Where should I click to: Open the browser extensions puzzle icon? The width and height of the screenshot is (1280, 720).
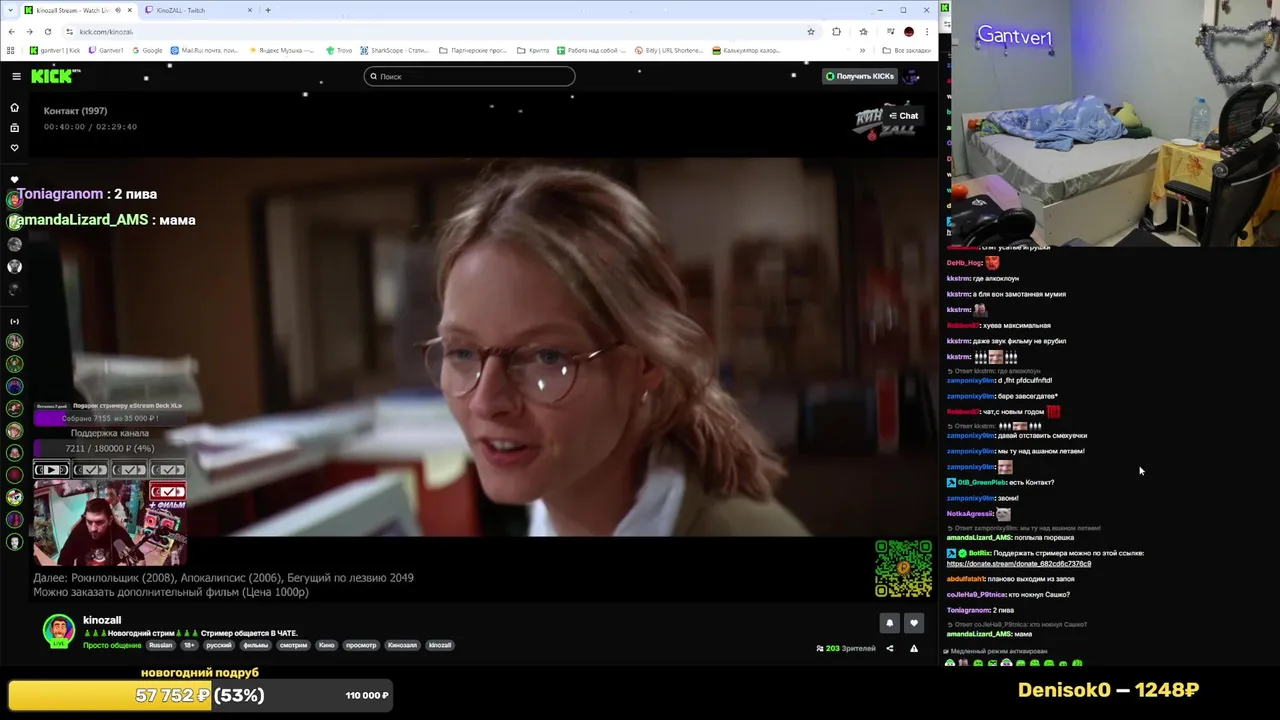pyautogui.click(x=836, y=31)
